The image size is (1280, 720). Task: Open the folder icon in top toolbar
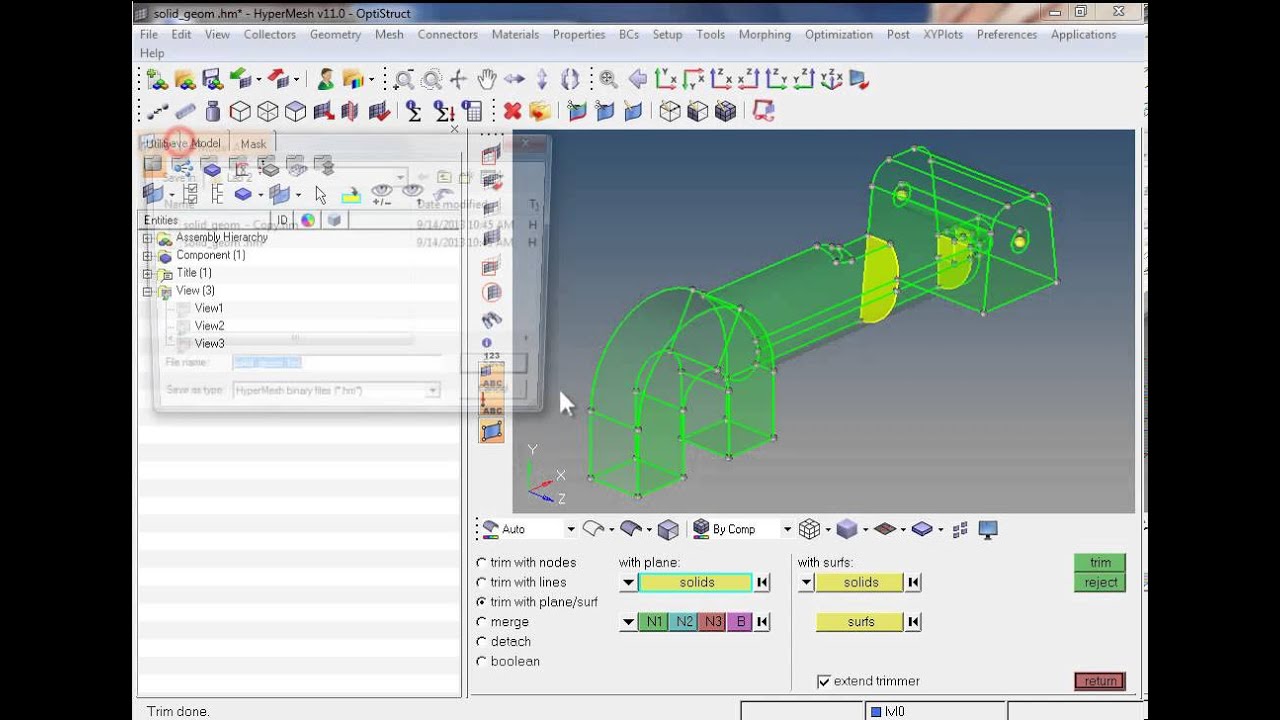pyautogui.click(x=185, y=79)
